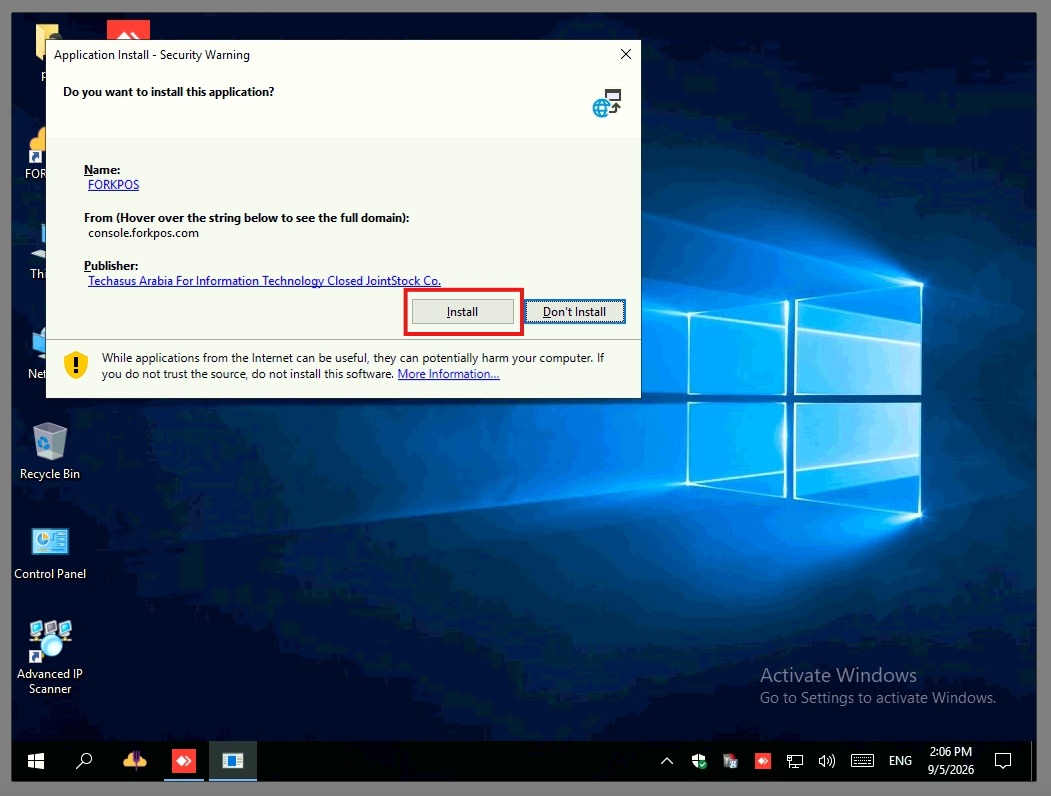Click the Install button
The height and width of the screenshot is (796, 1051).
[x=462, y=312]
